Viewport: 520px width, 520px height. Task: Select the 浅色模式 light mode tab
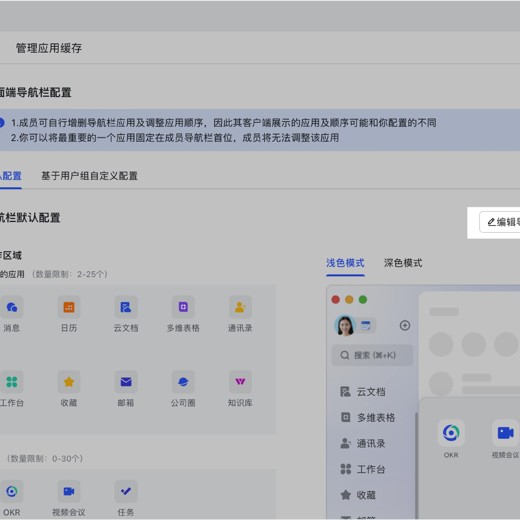point(345,263)
